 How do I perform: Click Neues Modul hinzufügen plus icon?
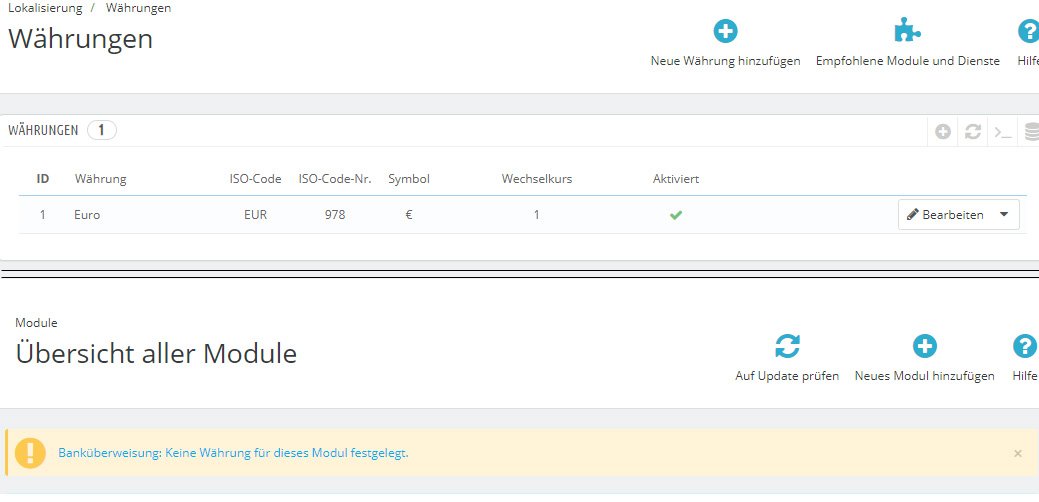pos(924,346)
